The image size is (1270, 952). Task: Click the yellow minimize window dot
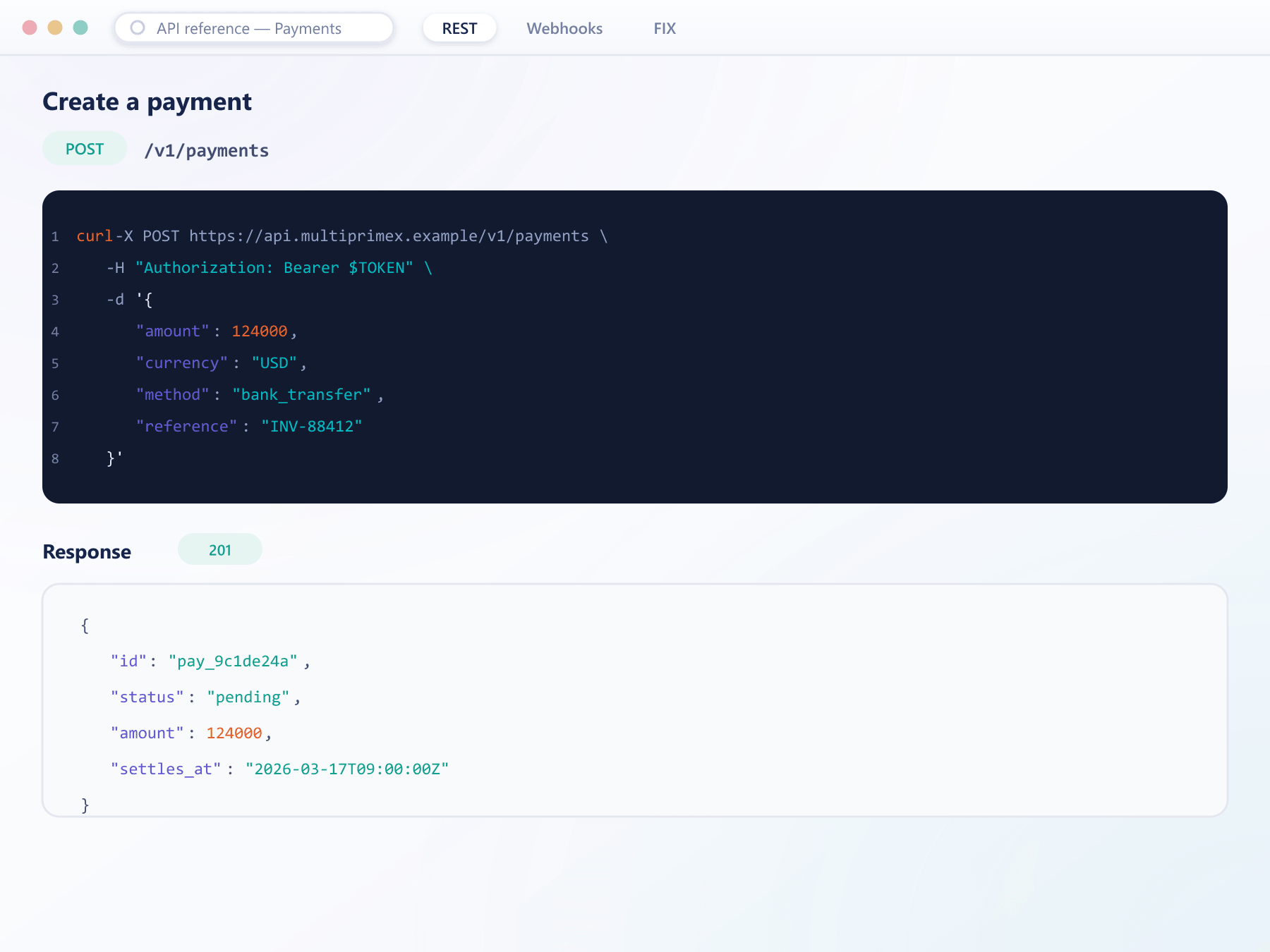click(55, 28)
